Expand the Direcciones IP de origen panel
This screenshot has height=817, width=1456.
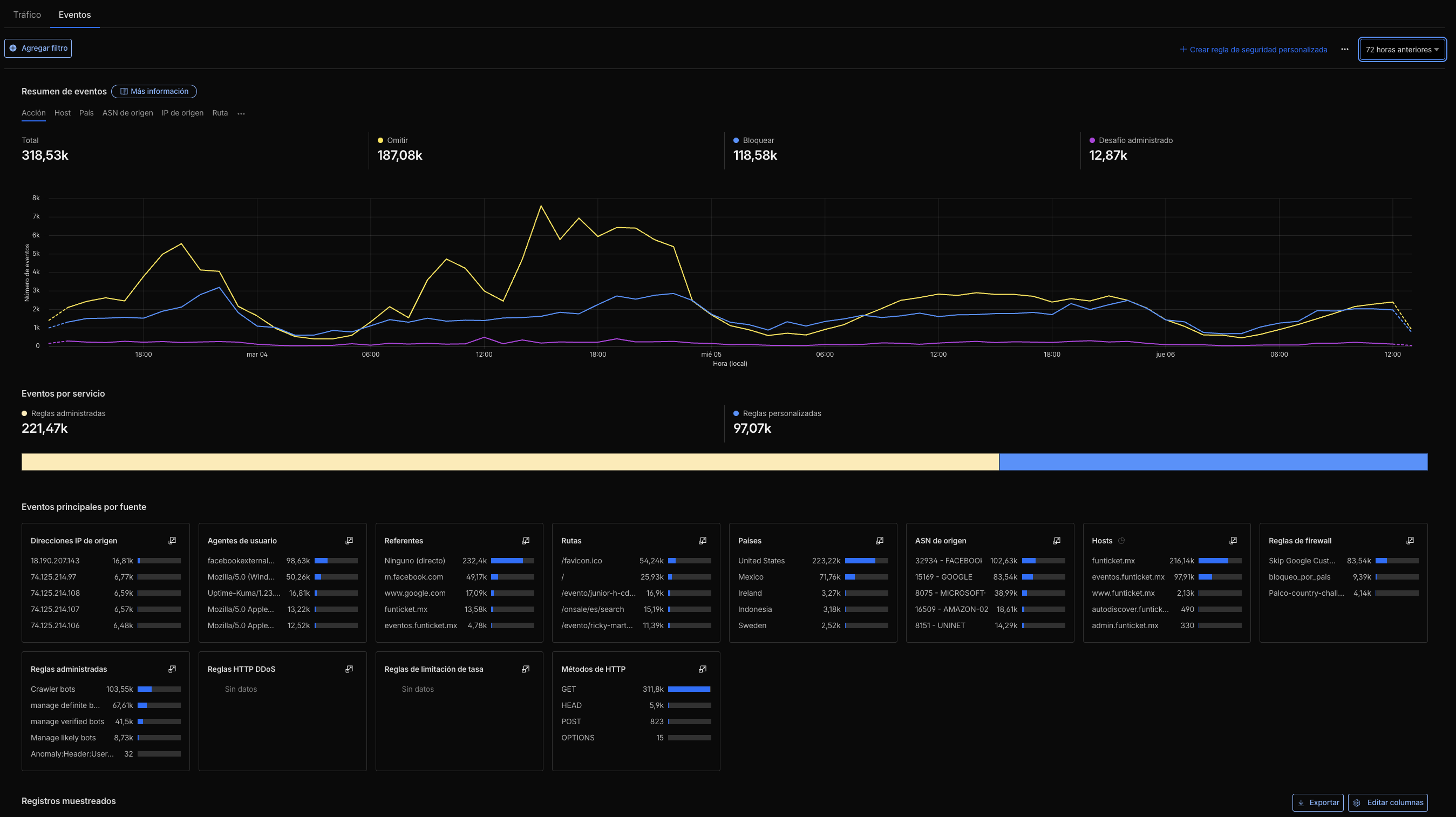click(172, 541)
